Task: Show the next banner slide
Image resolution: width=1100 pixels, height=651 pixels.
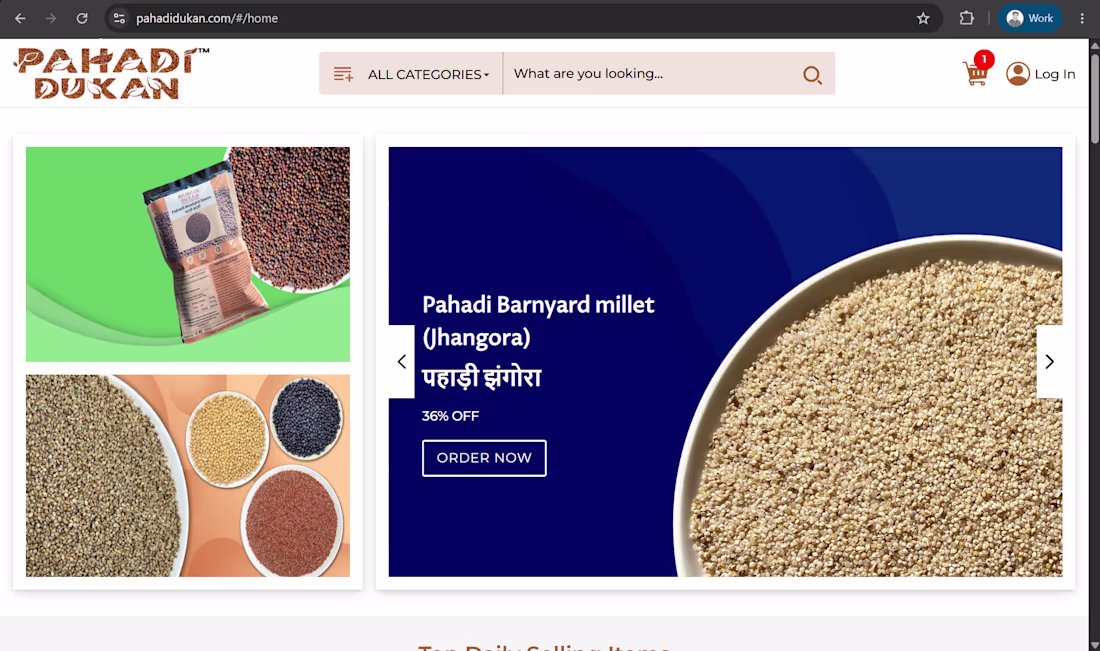Action: point(1049,362)
